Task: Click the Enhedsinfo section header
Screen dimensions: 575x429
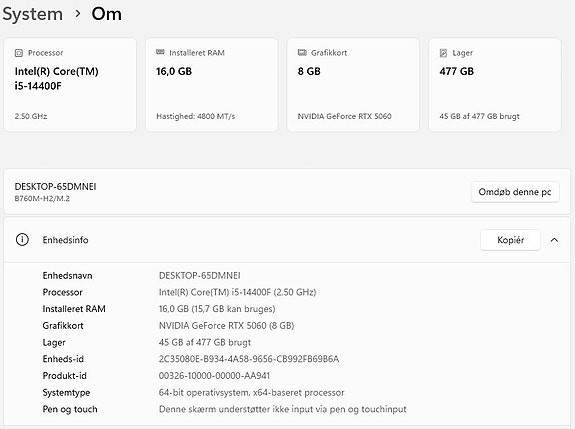Action: 287,240
